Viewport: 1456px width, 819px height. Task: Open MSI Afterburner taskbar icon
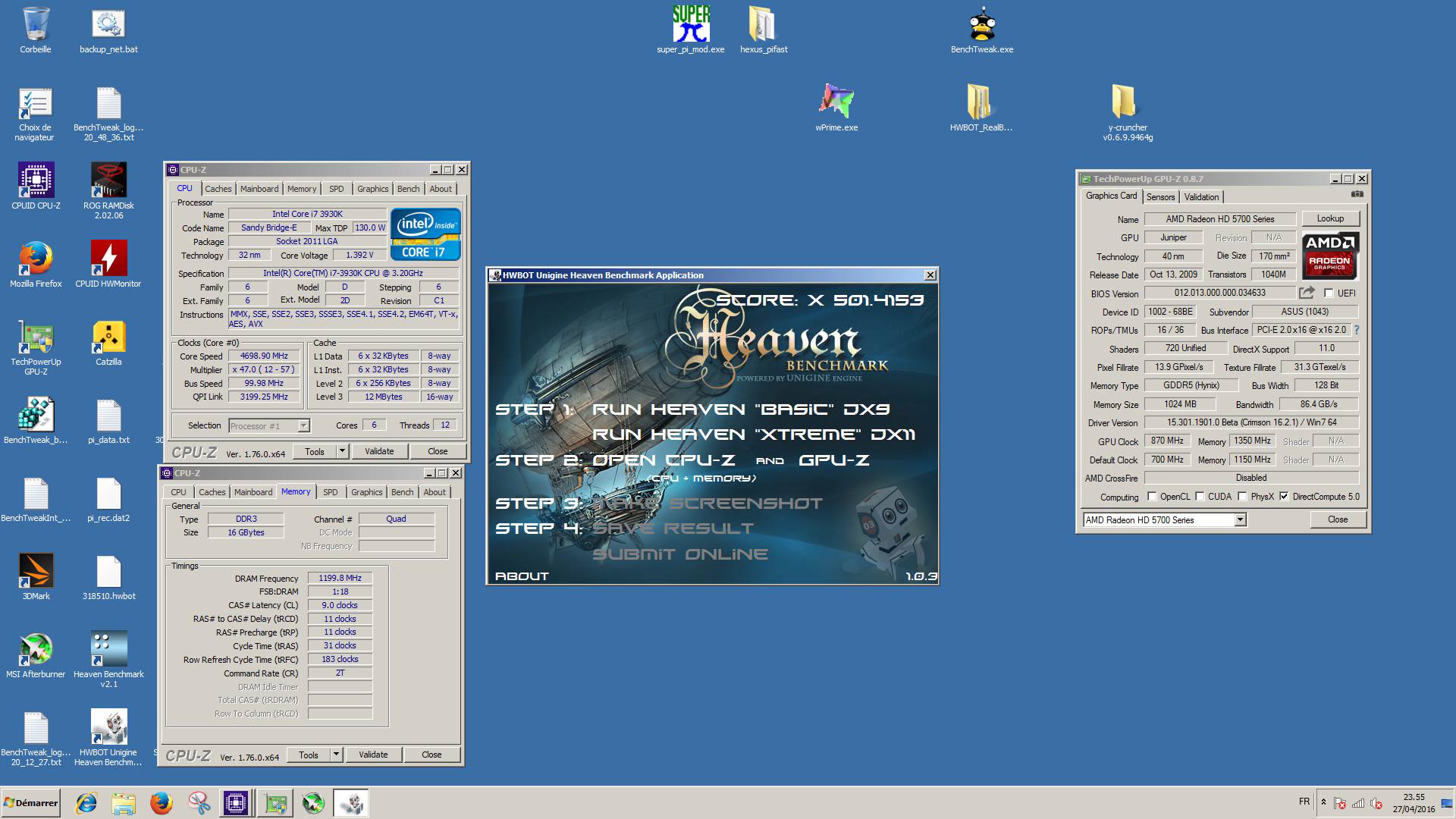pos(312,803)
